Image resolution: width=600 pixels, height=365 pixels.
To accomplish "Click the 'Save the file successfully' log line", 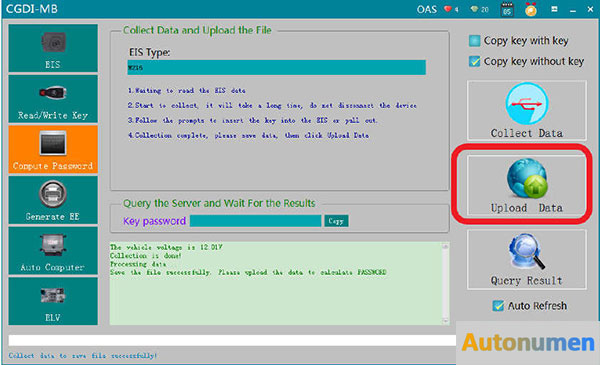I will point(248,272).
